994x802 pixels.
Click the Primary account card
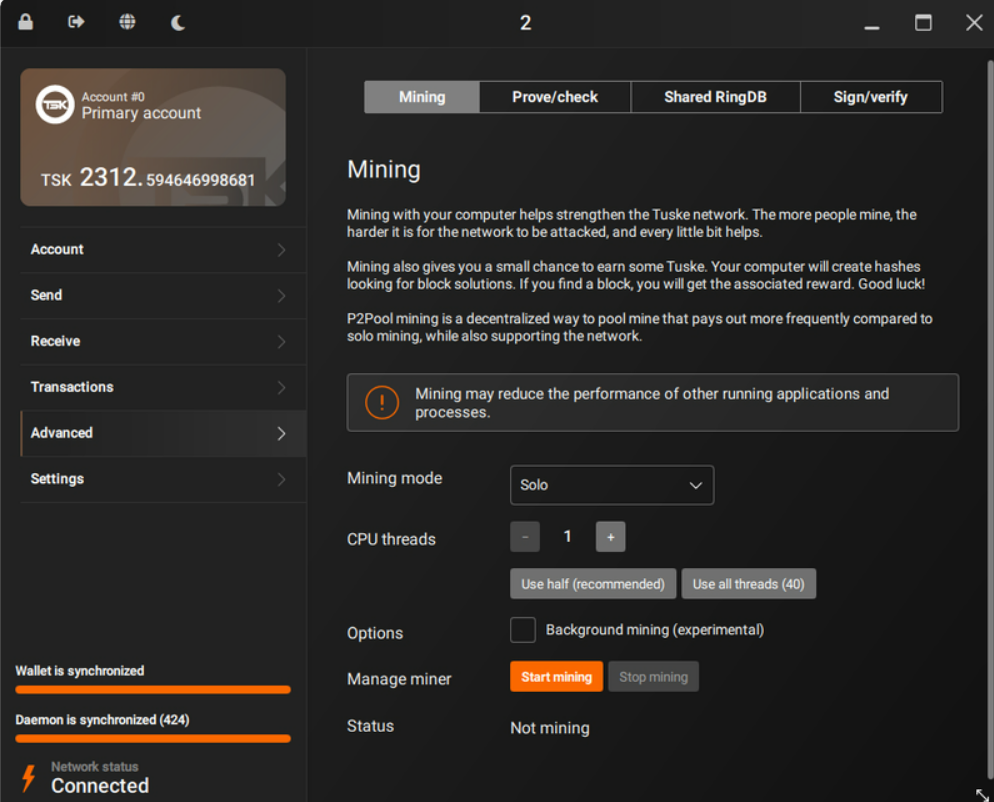click(153, 137)
